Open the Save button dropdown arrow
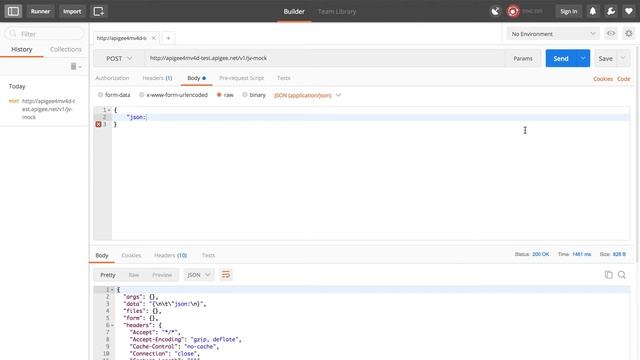This screenshot has height=360, width=640. pos(623,58)
